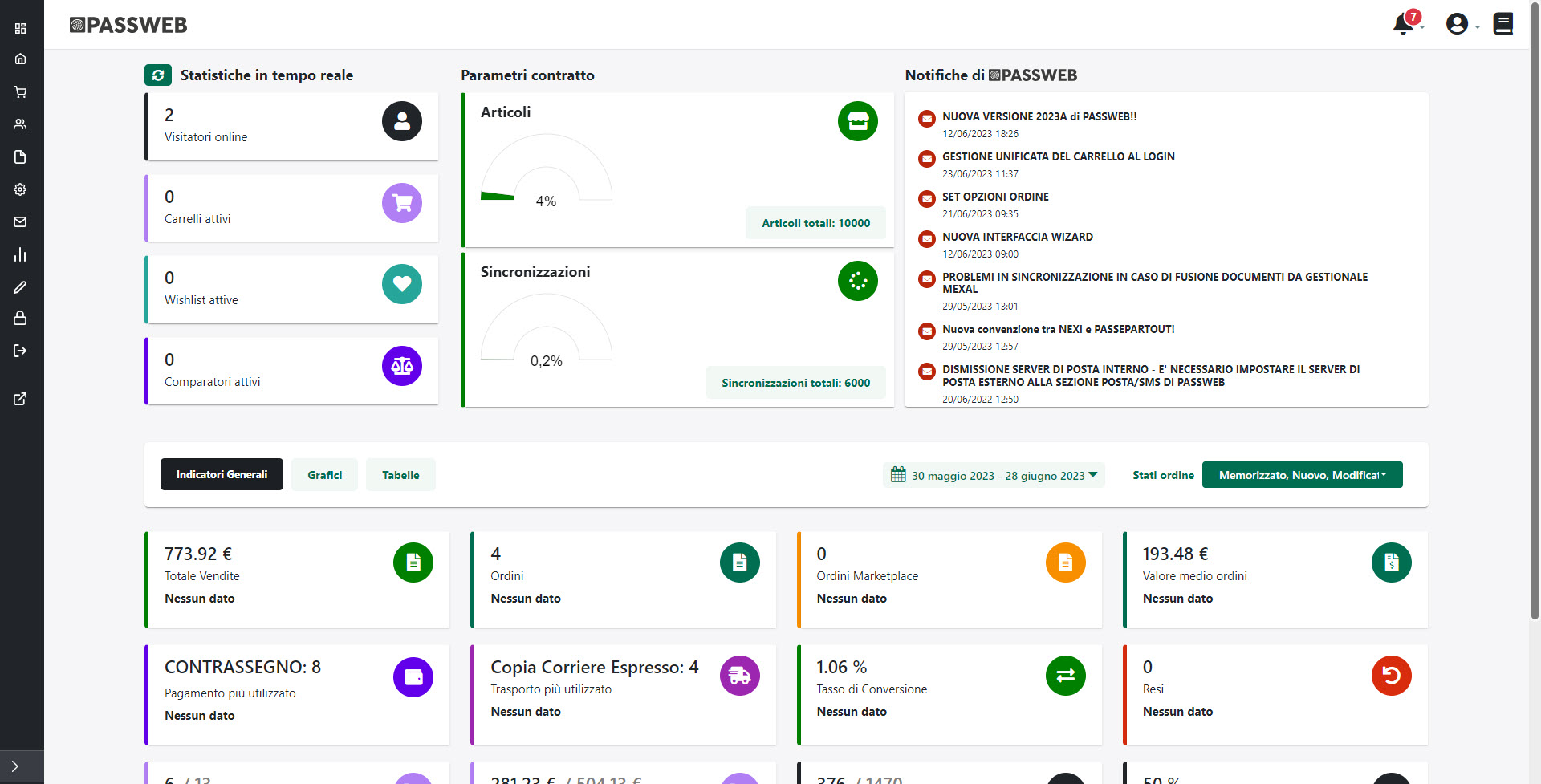Image resolution: width=1541 pixels, height=784 pixels.
Task: Click the users sidebar icon
Action: 21,124
